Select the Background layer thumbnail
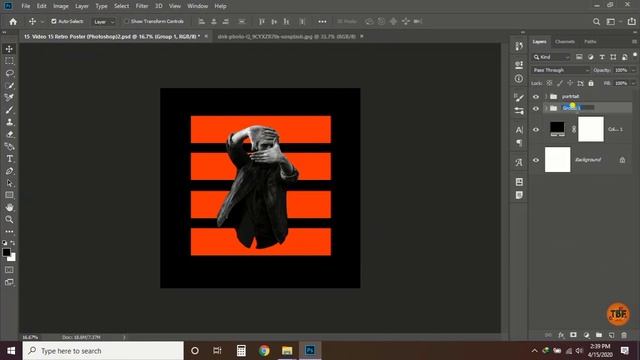Screen dimensions: 640x360 (558, 160)
